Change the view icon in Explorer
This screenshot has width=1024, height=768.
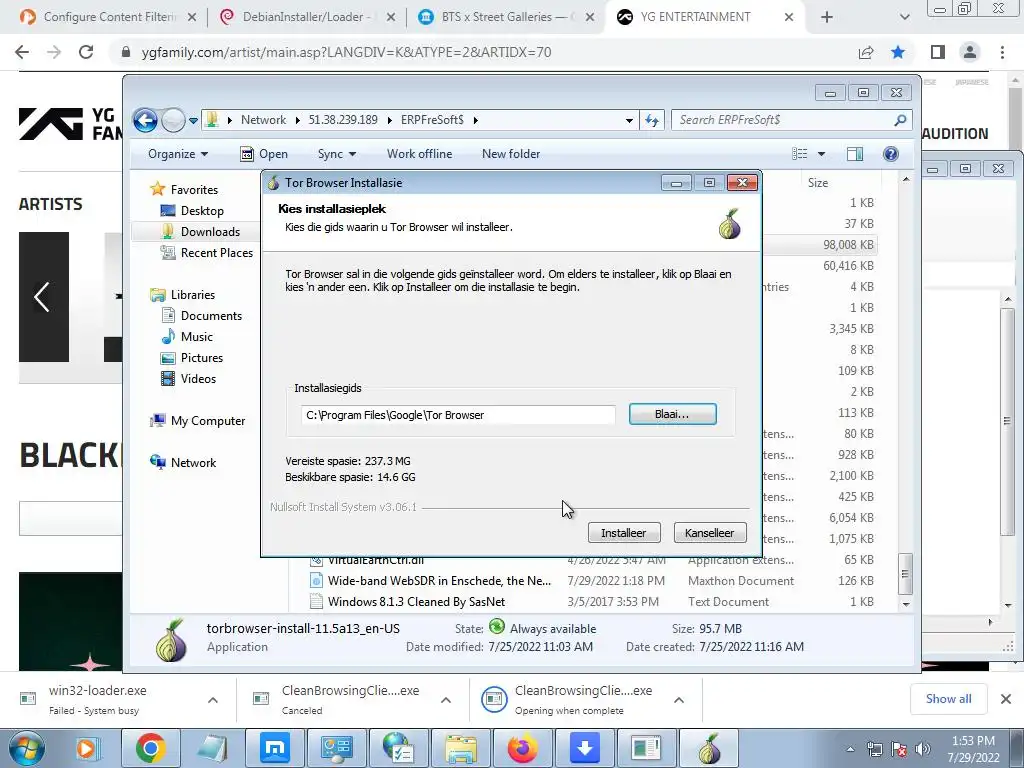(799, 153)
